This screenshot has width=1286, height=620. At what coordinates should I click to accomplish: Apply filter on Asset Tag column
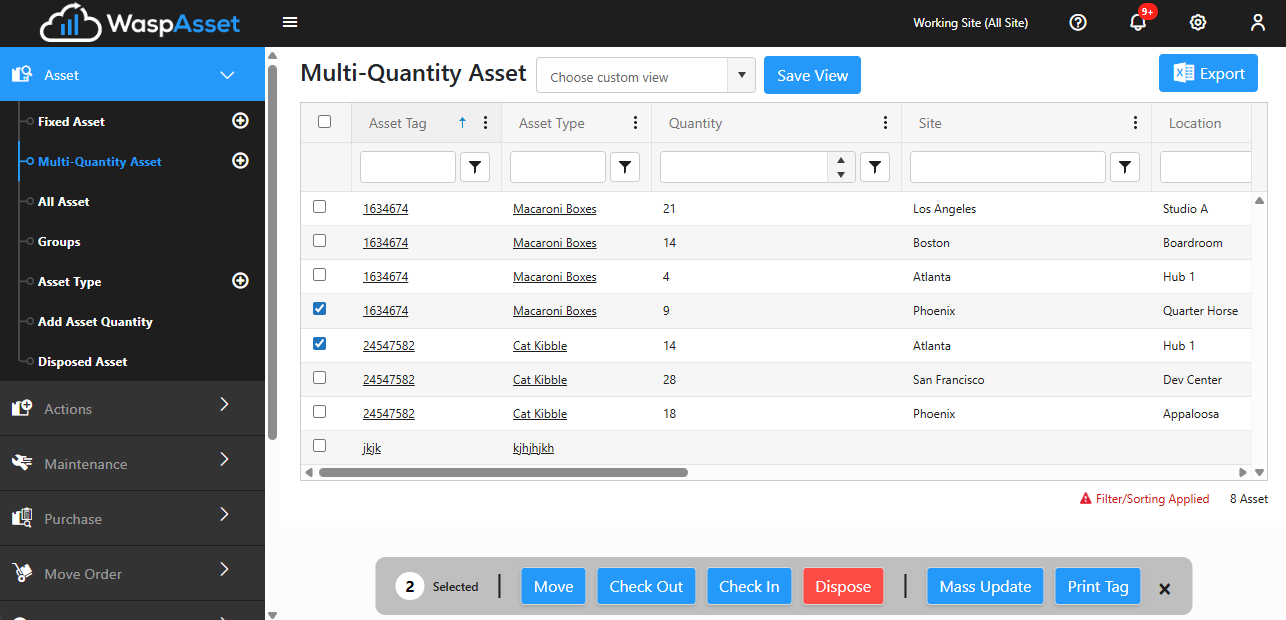475,167
